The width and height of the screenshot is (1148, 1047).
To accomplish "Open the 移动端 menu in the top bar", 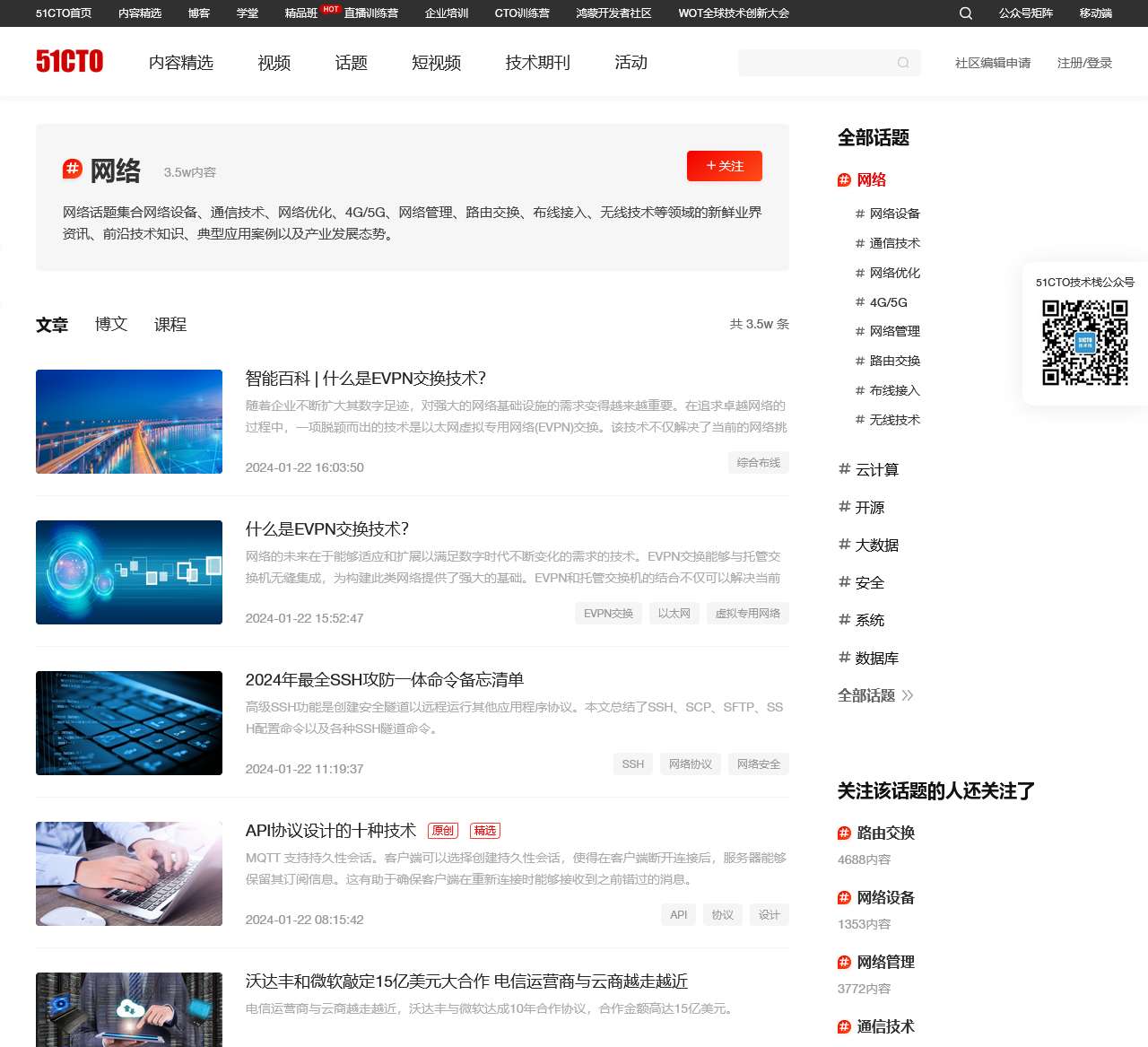I will tap(1095, 13).
